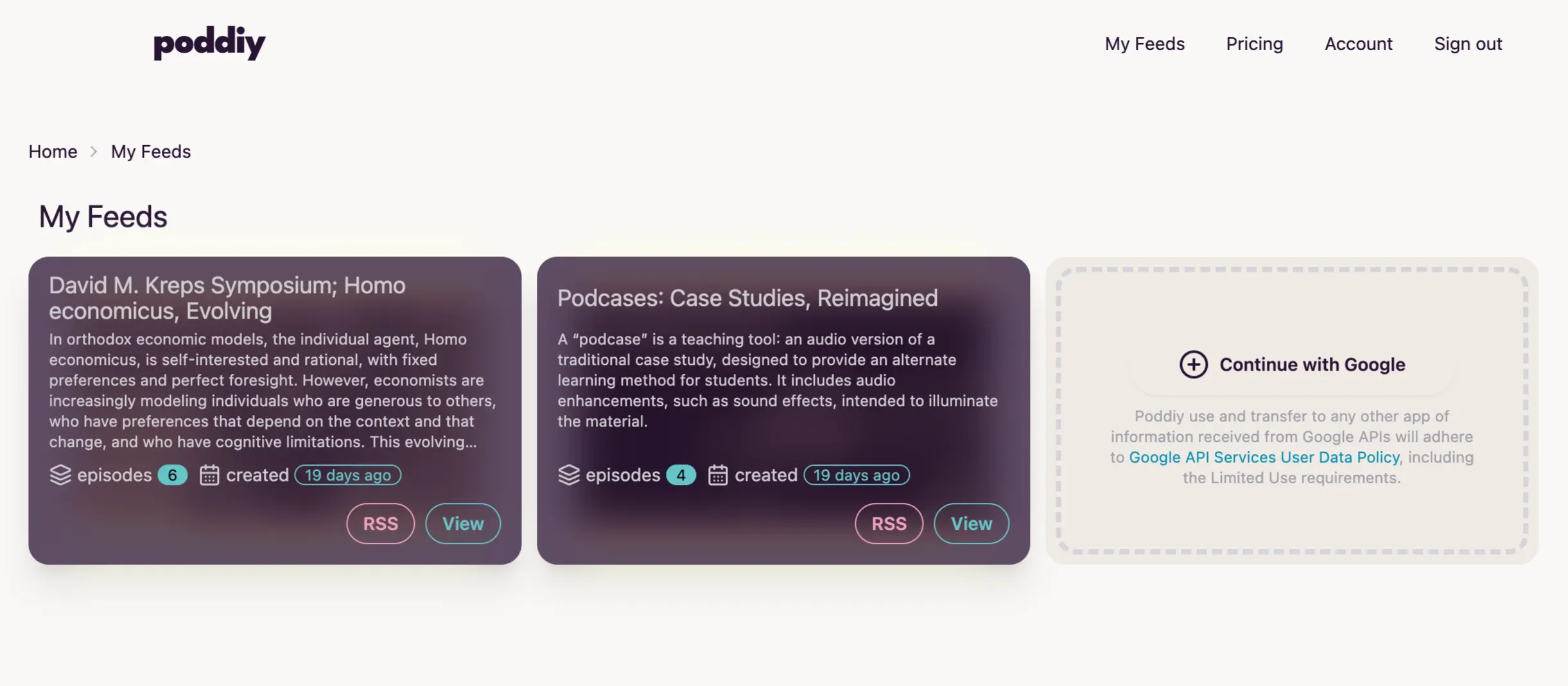View the Podcases Case Studies feed

point(971,523)
